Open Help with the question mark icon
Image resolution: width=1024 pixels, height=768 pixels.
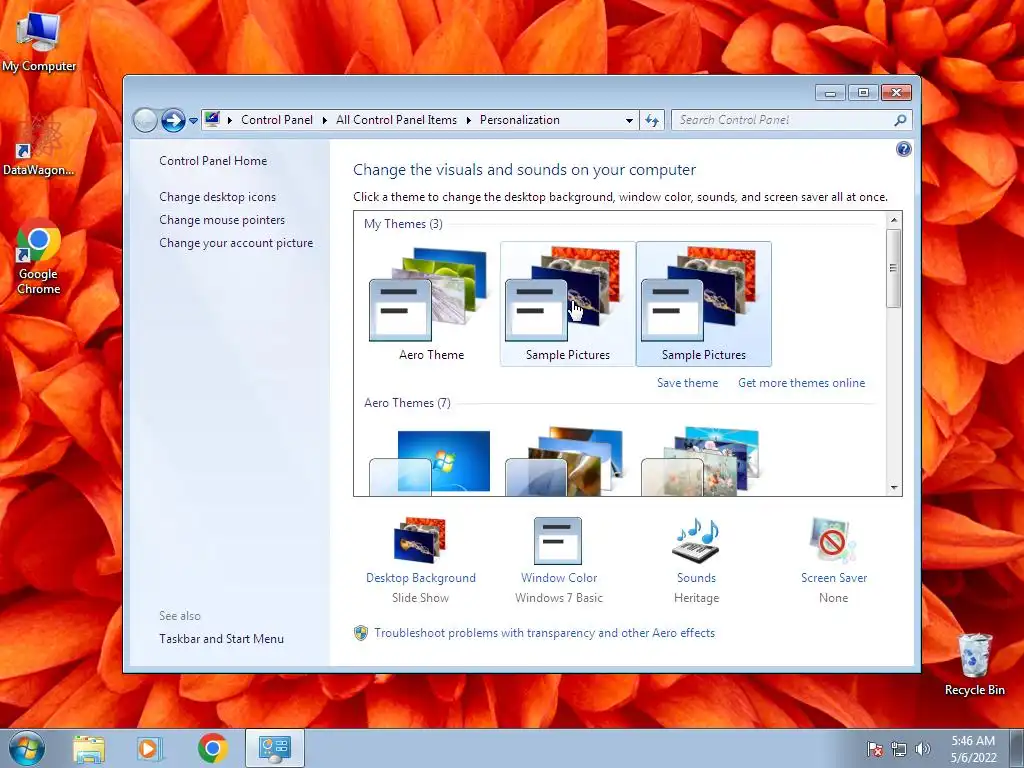[x=903, y=149]
